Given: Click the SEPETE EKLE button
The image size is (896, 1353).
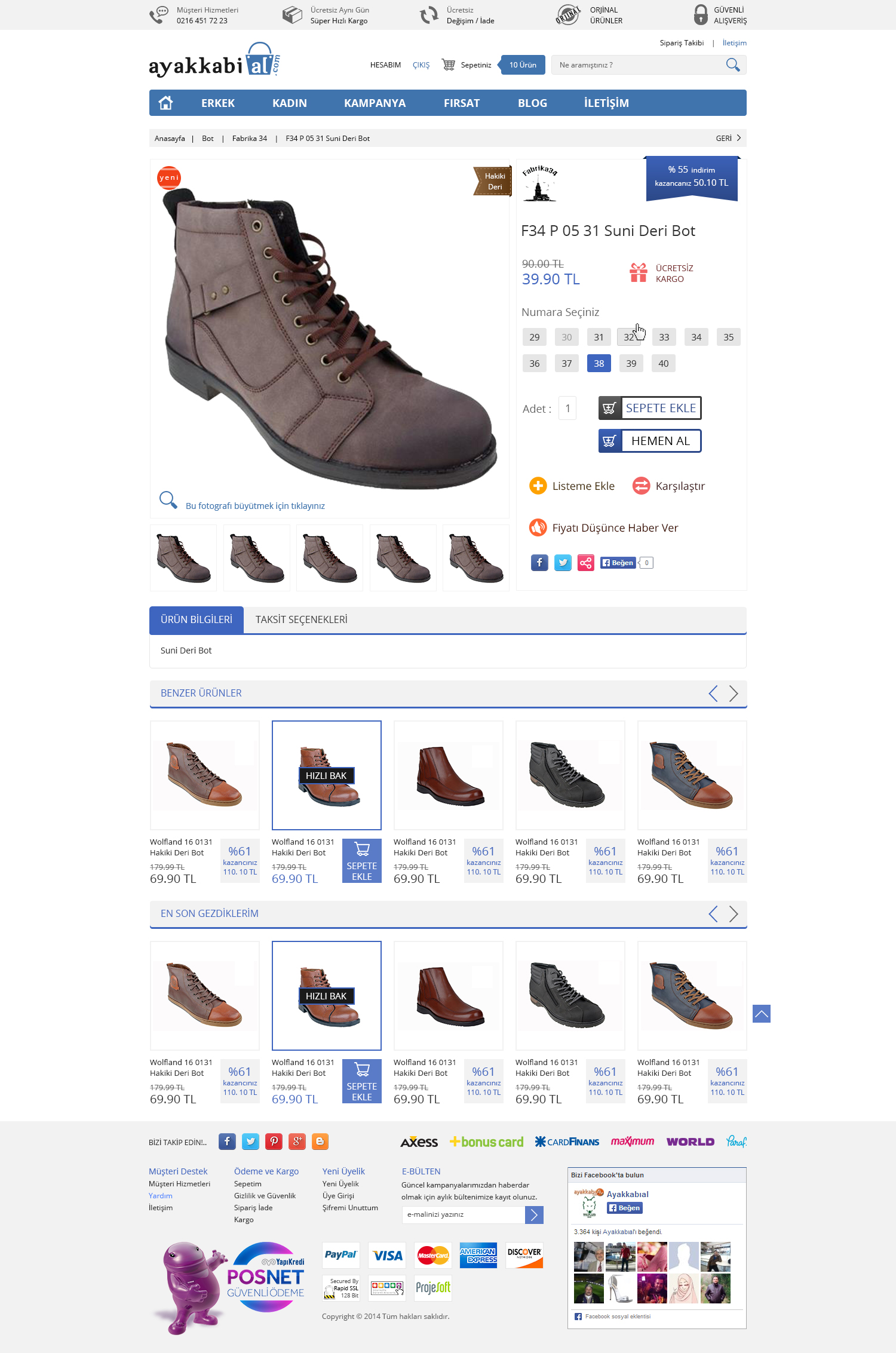Looking at the screenshot, I should [x=650, y=408].
